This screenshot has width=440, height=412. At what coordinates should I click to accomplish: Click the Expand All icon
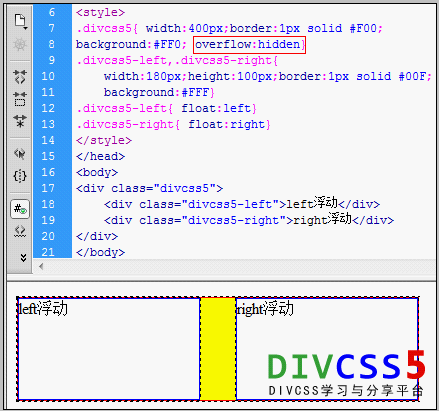pyautogui.click(x=20, y=121)
